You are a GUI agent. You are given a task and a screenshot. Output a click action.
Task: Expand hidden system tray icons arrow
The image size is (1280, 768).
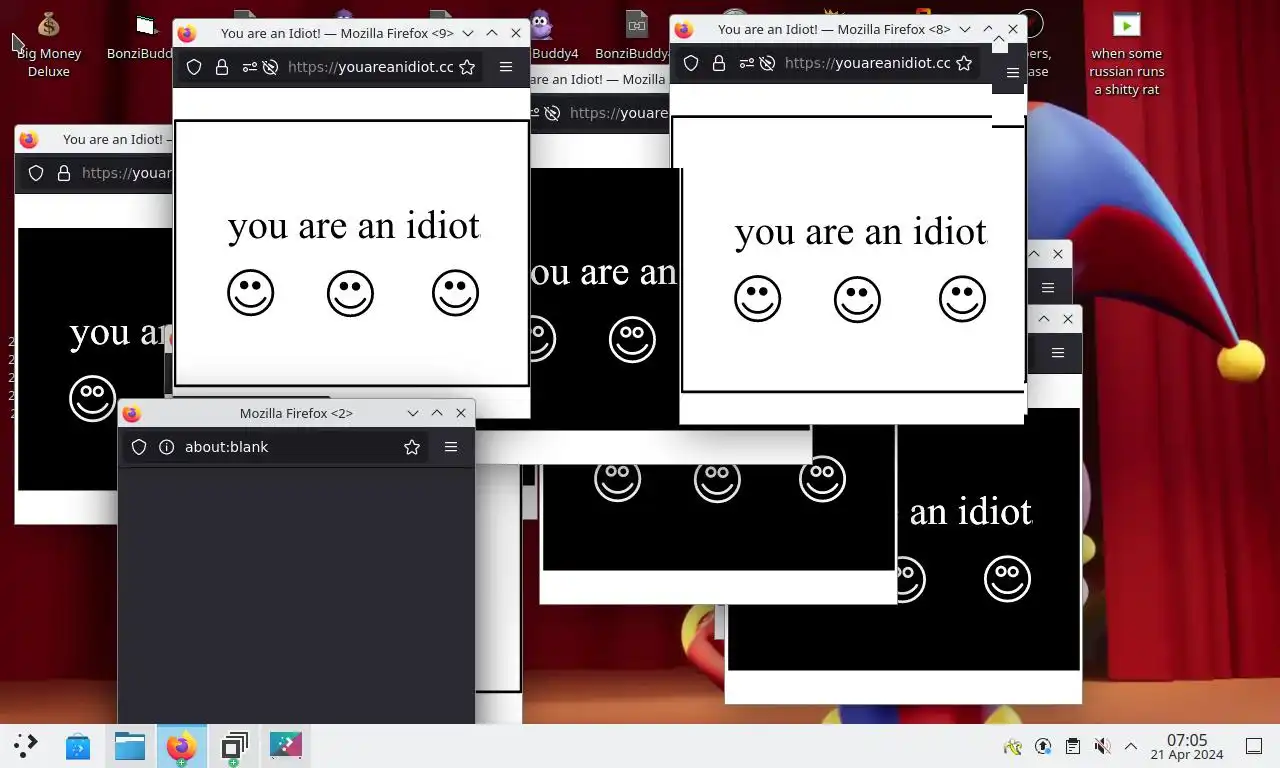click(x=1131, y=746)
